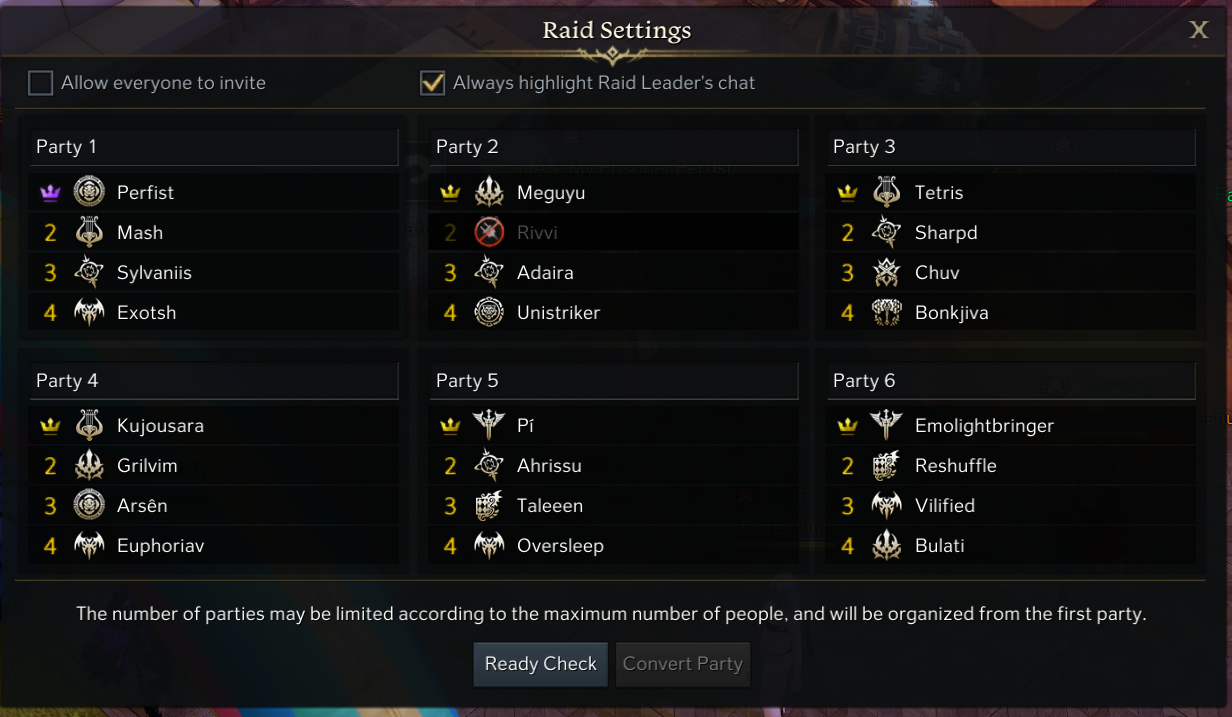Click player name Oversleep in Party 5
Viewport: 1232px width, 717px height.
point(560,545)
